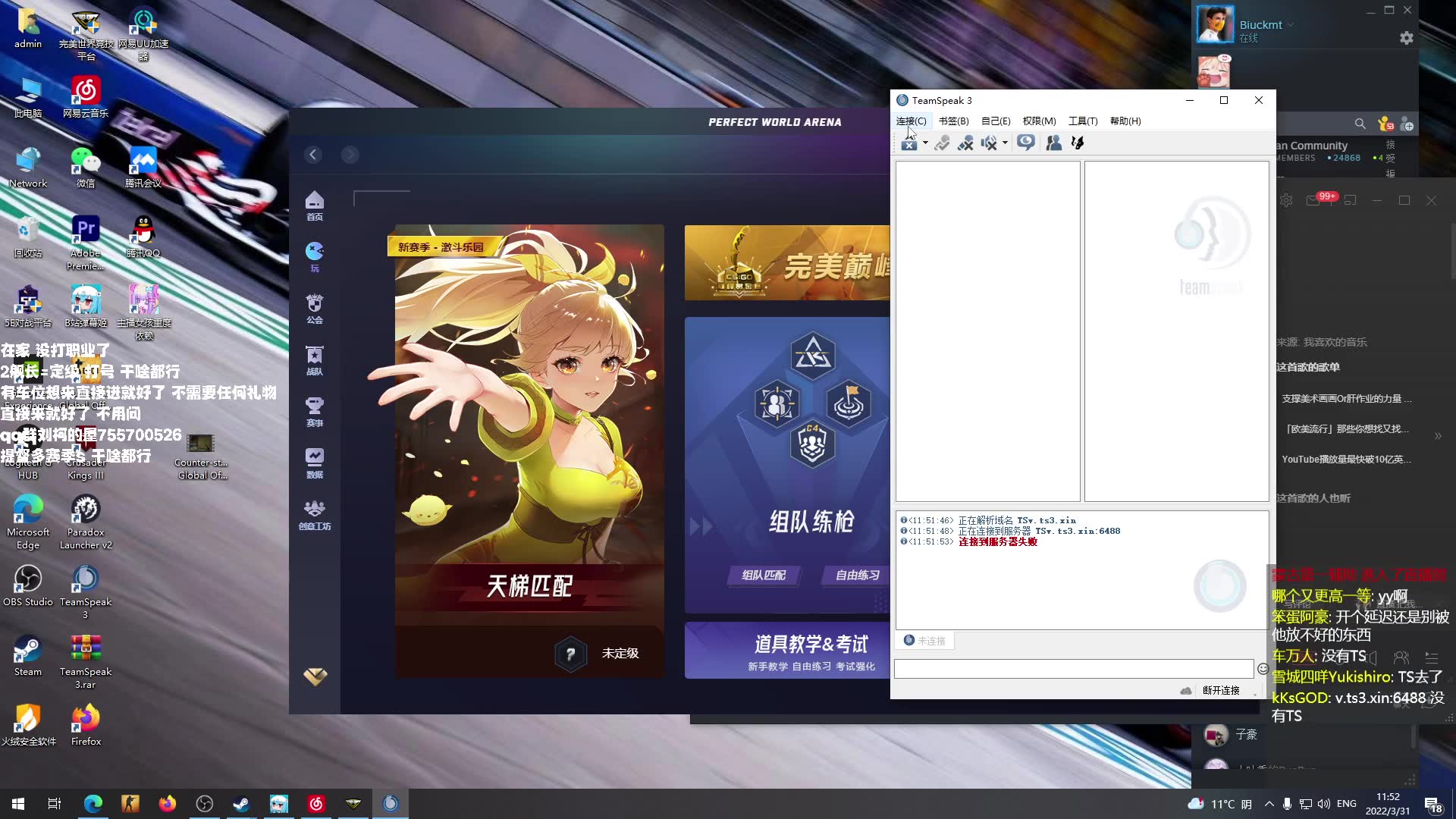Open the 战队 team icon in Arena sidebar
Viewport: 1456px width, 819px height.
click(315, 360)
